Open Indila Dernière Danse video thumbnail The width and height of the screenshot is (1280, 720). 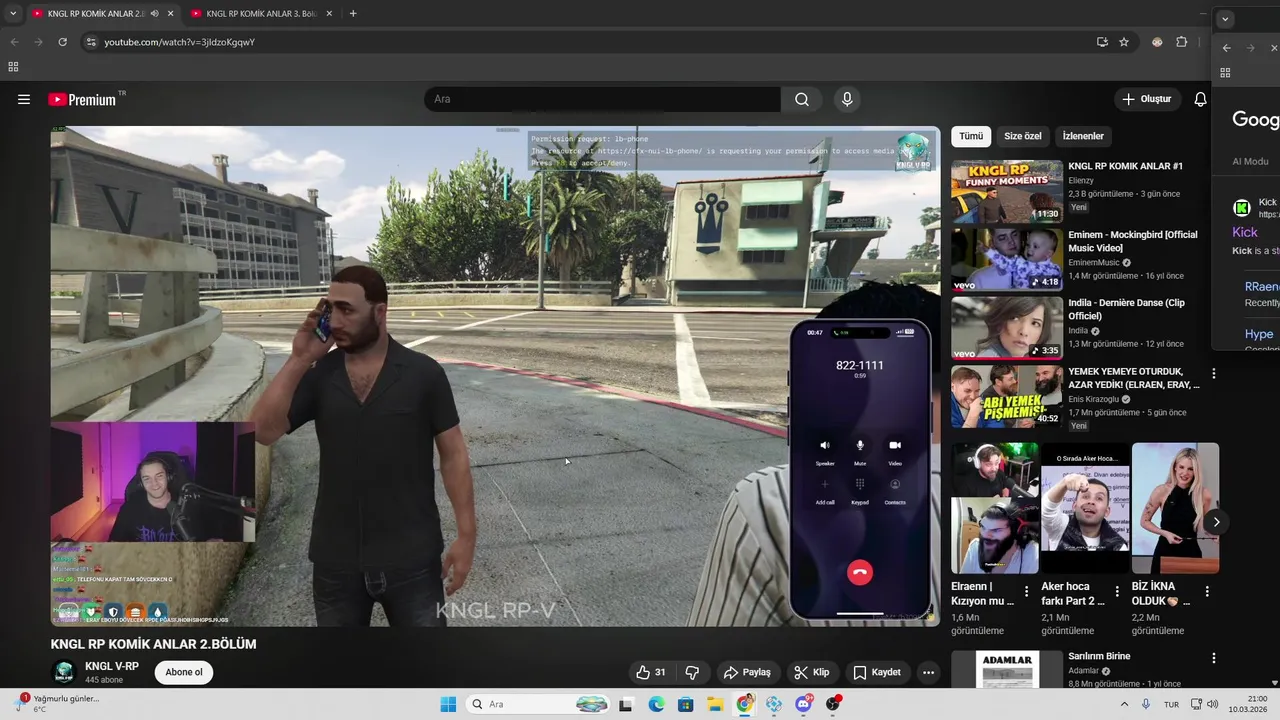[x=1007, y=328]
